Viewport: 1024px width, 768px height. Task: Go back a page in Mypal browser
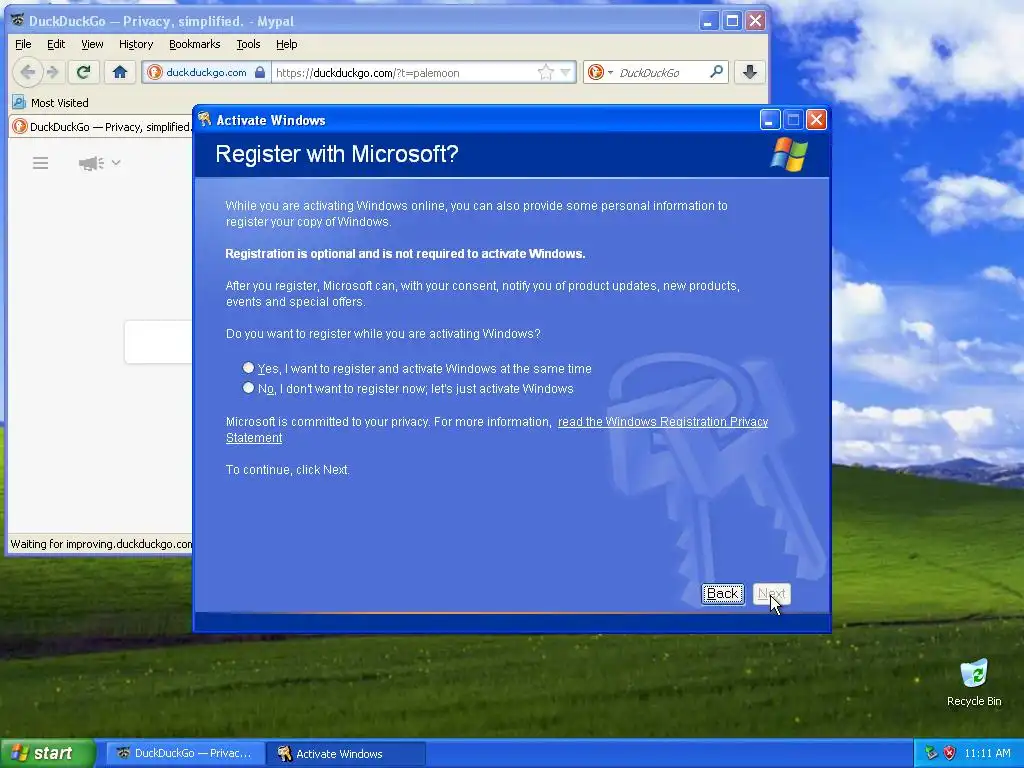point(27,72)
